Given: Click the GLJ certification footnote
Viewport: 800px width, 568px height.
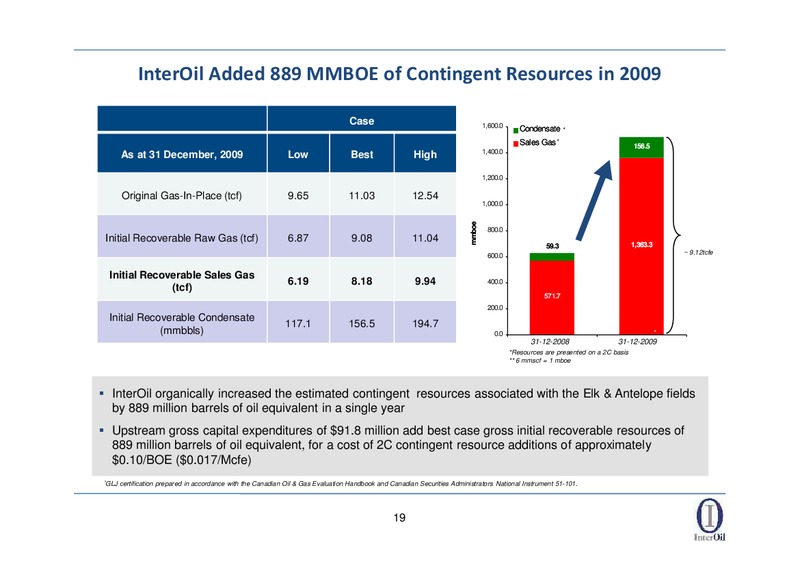Looking at the screenshot, I should [x=341, y=483].
